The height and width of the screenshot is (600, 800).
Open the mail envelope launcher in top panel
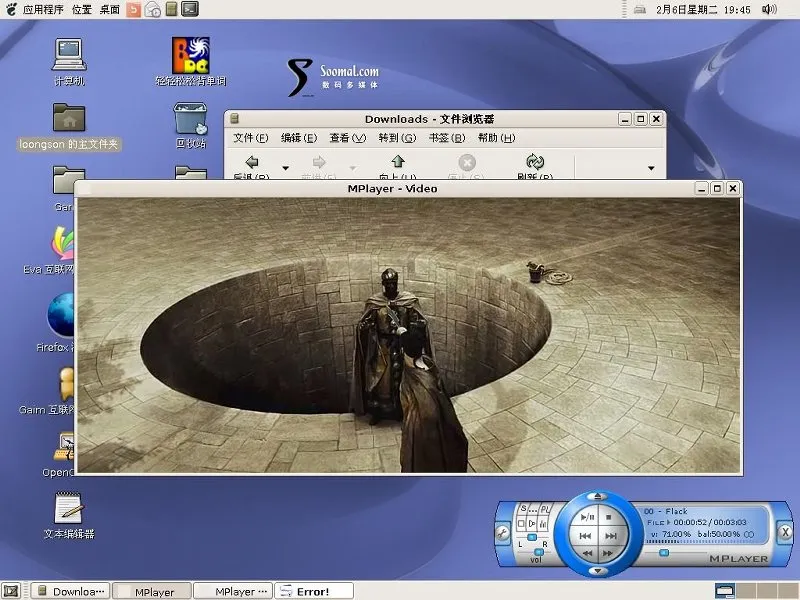click(x=153, y=9)
